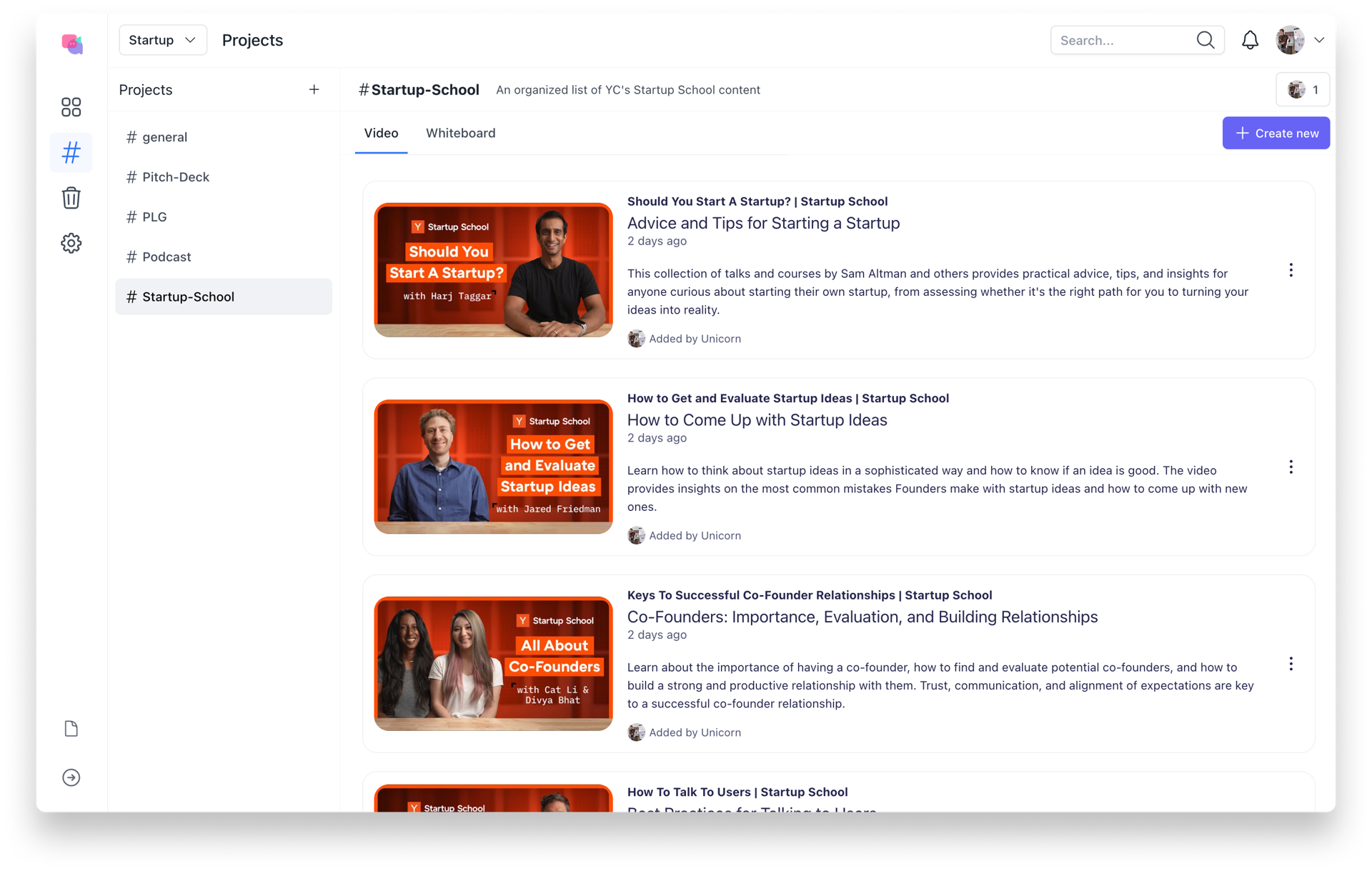Open three-dot menu for Co-Founders video
This screenshot has height=871, width=1372.
pos(1291,664)
